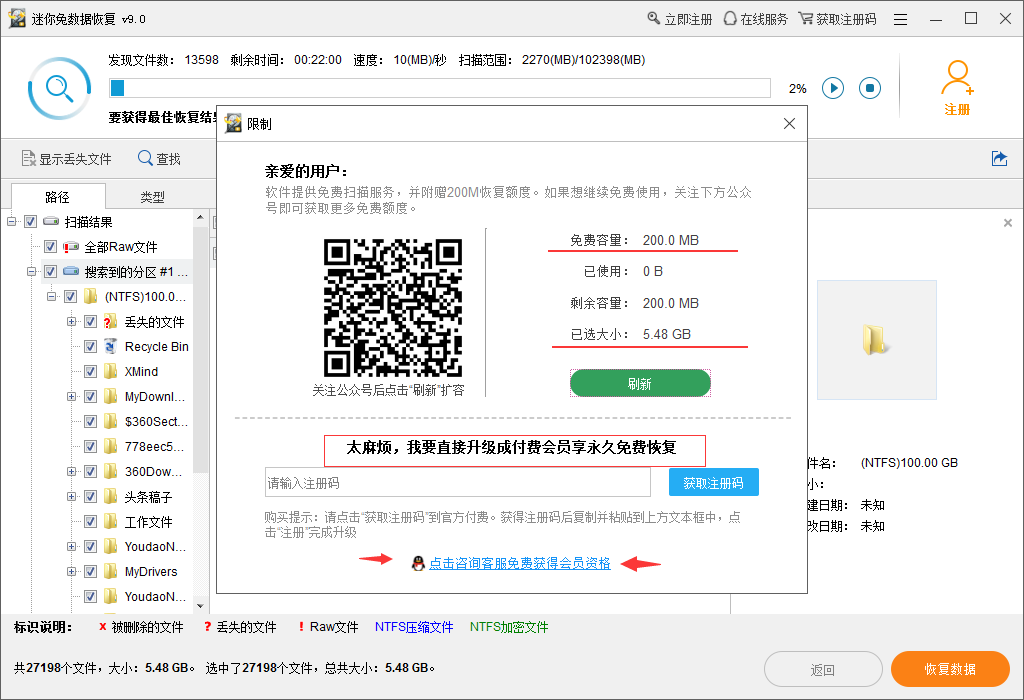Uncheck the 工作文件 checkbox
The image size is (1024, 700).
(x=91, y=521)
